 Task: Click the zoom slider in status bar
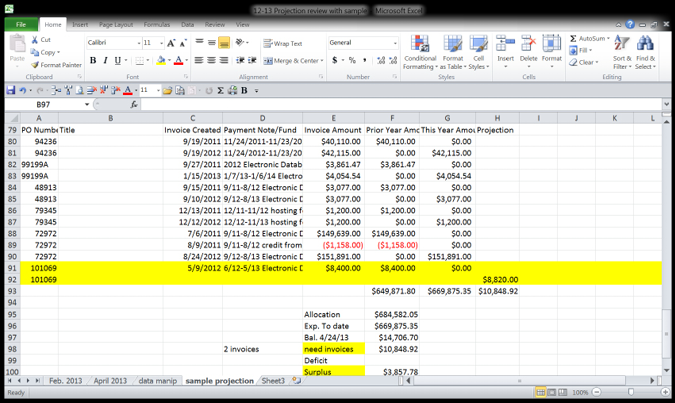point(629,392)
